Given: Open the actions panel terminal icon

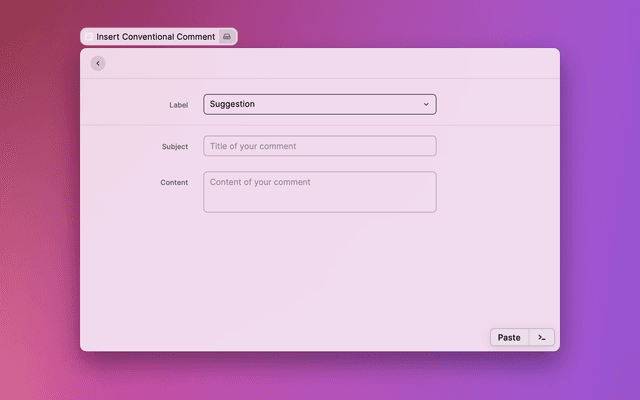Looking at the screenshot, I should pos(541,337).
